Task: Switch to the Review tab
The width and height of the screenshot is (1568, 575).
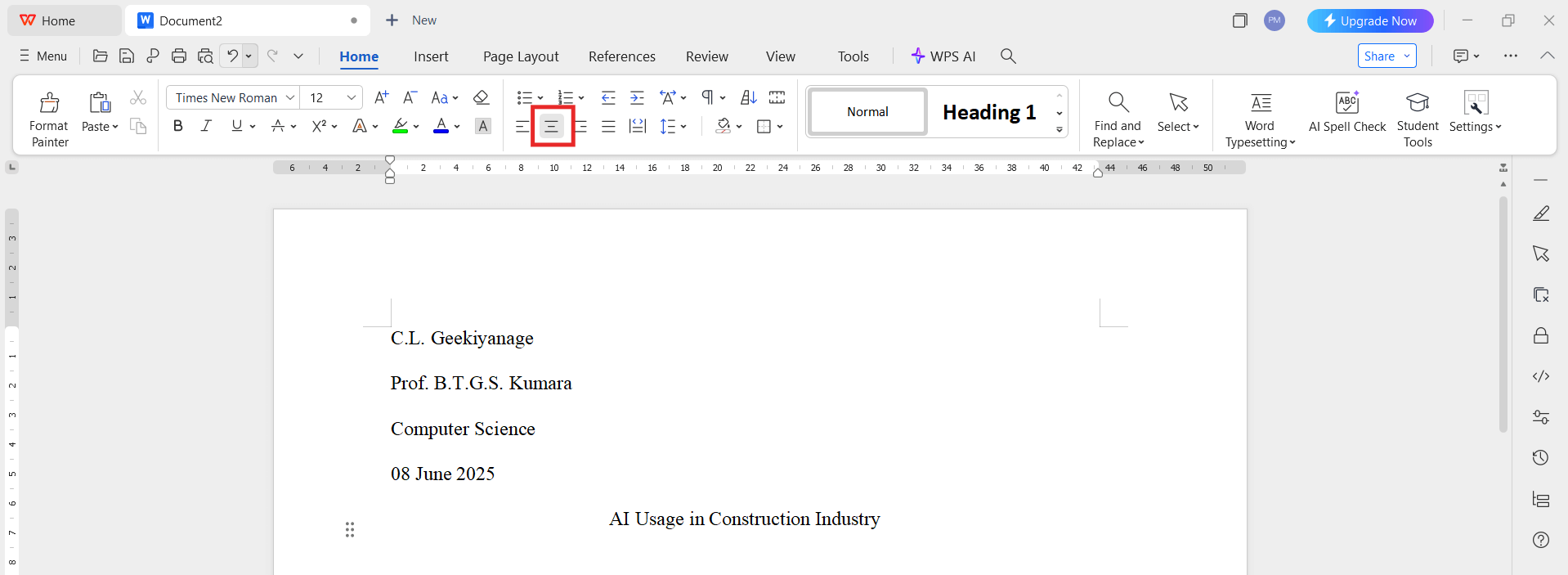Action: 707,56
